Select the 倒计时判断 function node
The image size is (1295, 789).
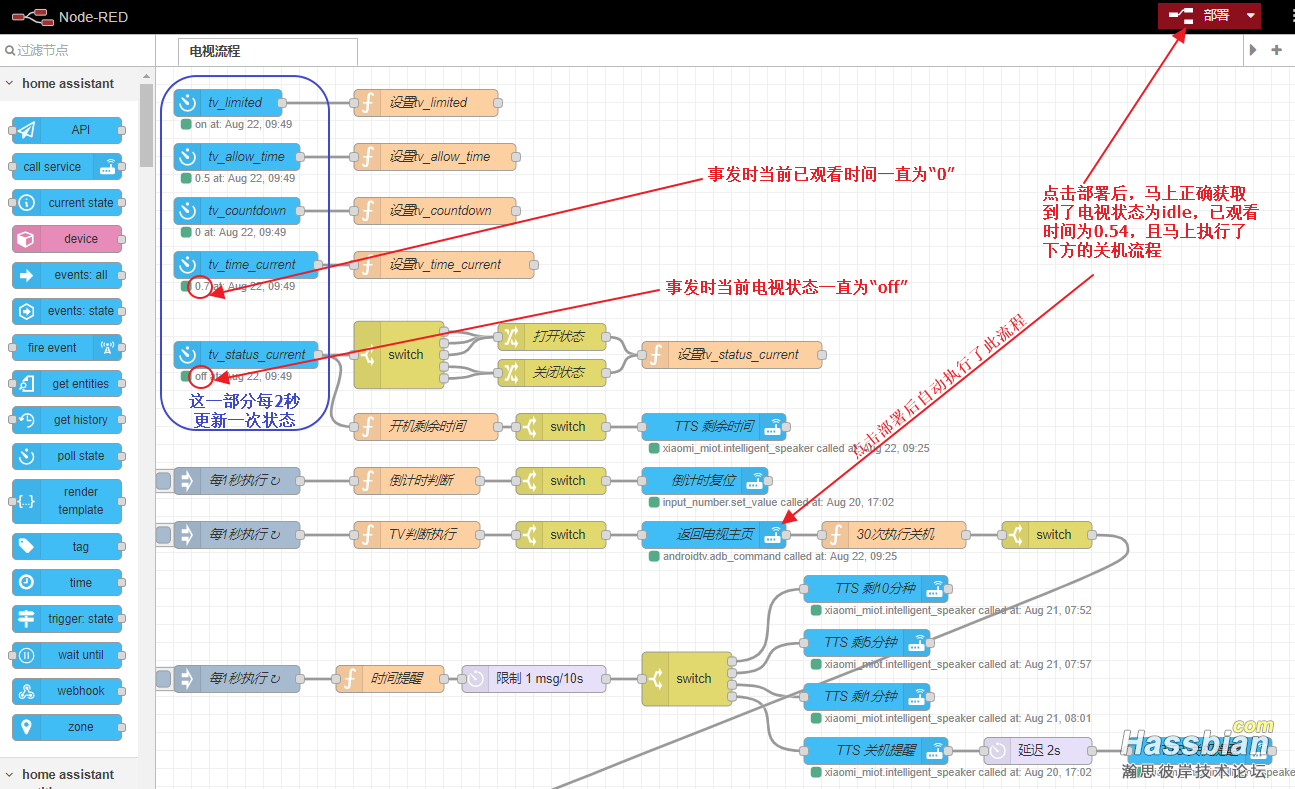coord(417,480)
